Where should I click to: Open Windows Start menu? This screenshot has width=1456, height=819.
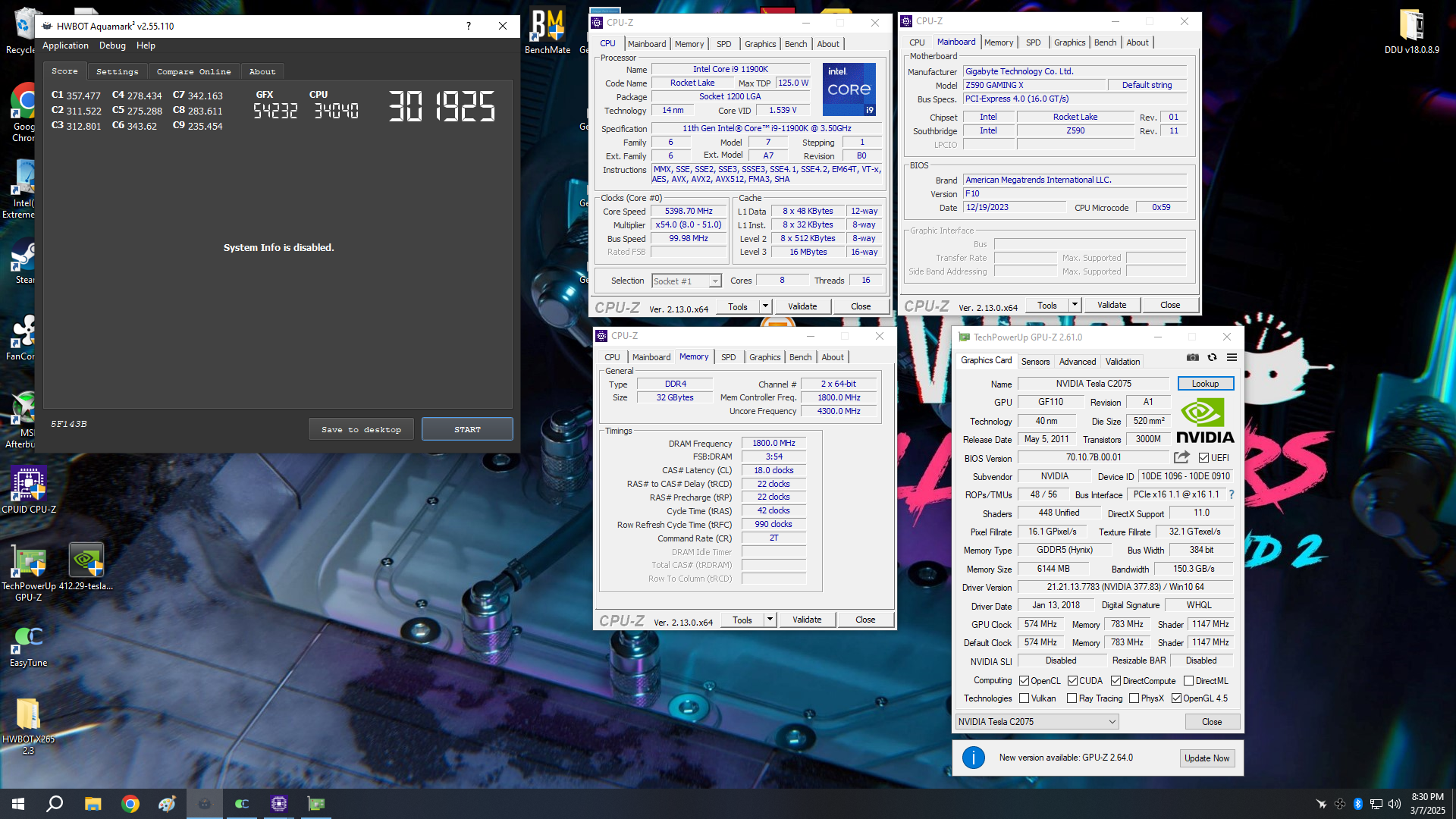pos(18,804)
